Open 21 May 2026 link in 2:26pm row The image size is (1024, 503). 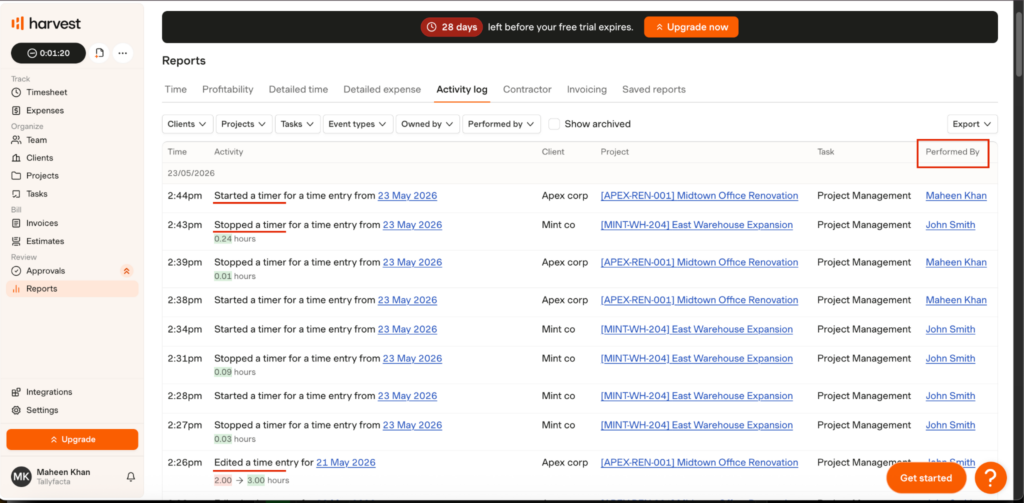pyautogui.click(x=346, y=462)
